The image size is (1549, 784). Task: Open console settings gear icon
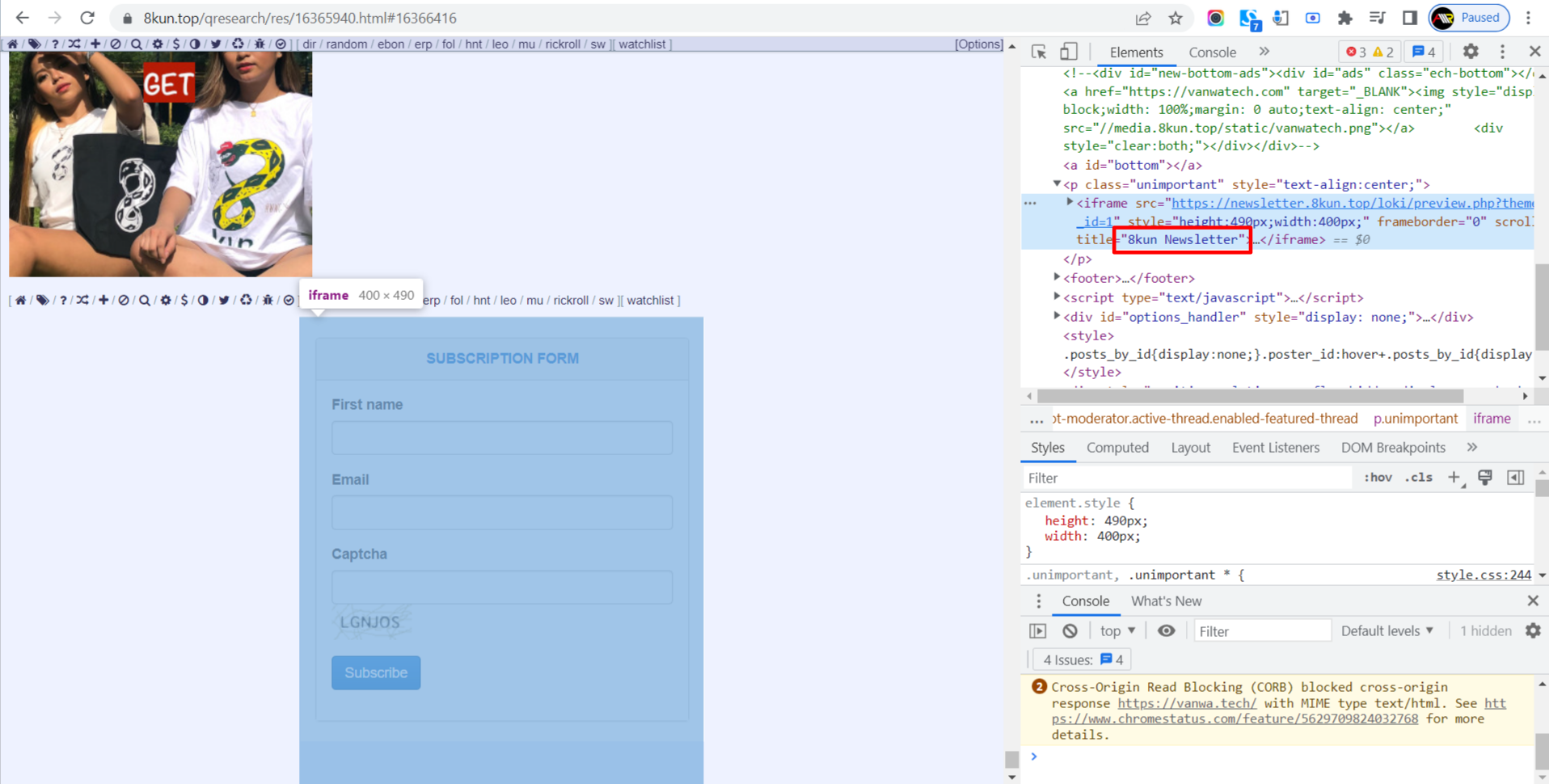point(1533,631)
